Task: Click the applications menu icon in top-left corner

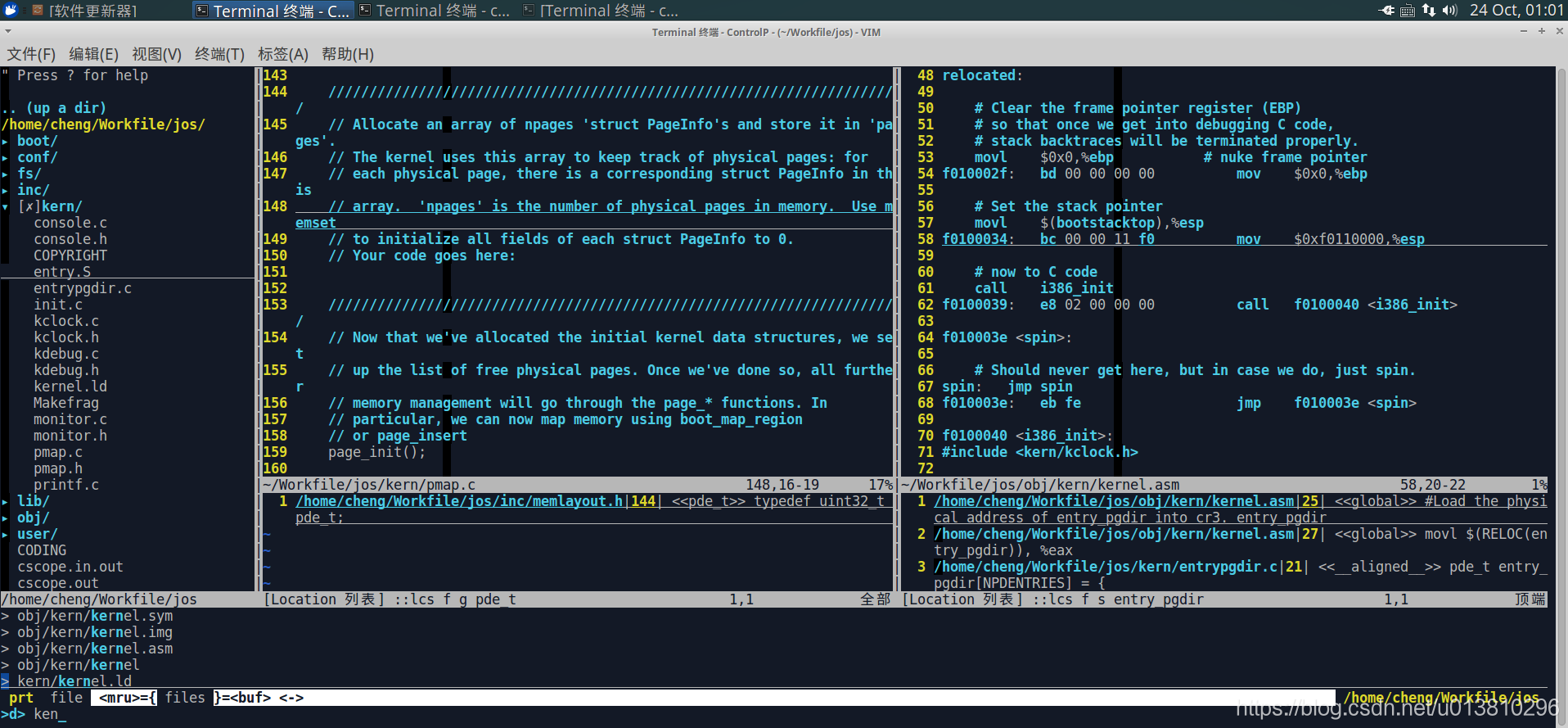Action: (11, 10)
